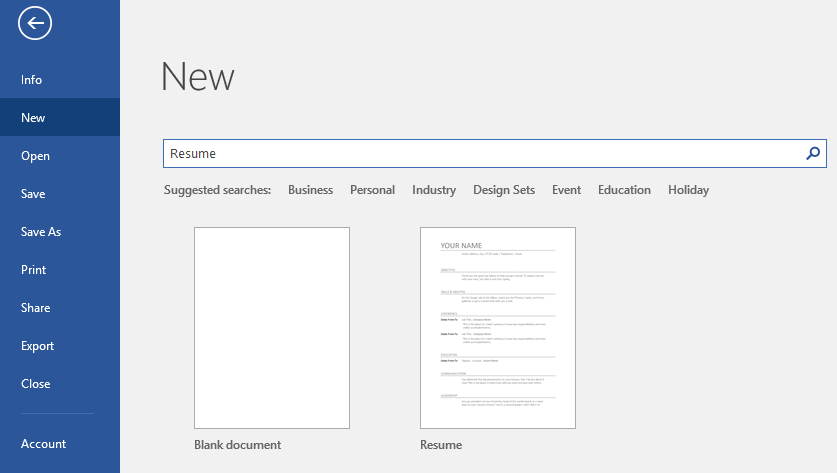This screenshot has width=837, height=473.
Task: Select the Blank document thumbnail
Action: click(272, 328)
